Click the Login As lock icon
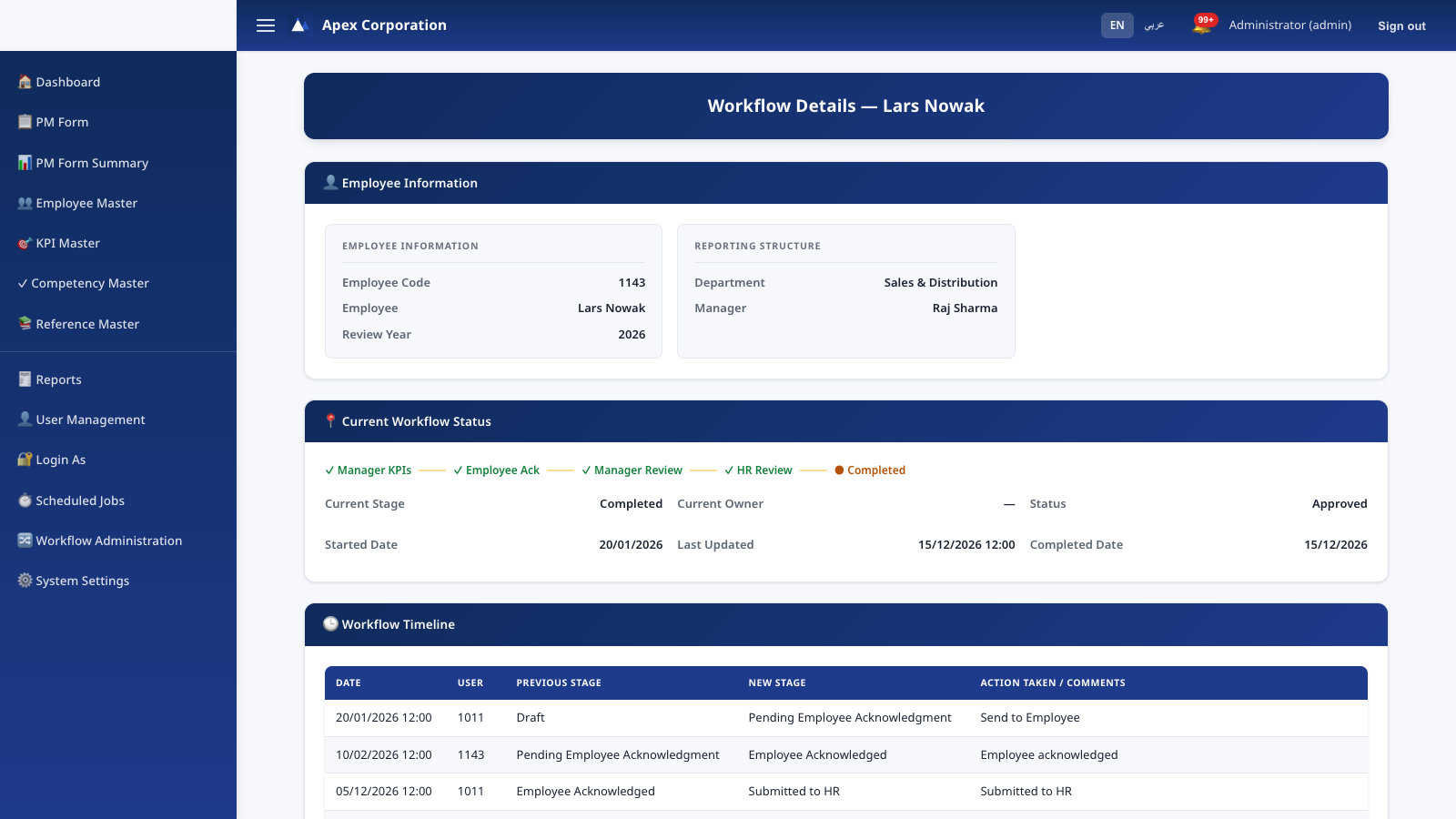The image size is (1456, 819). coord(25,460)
